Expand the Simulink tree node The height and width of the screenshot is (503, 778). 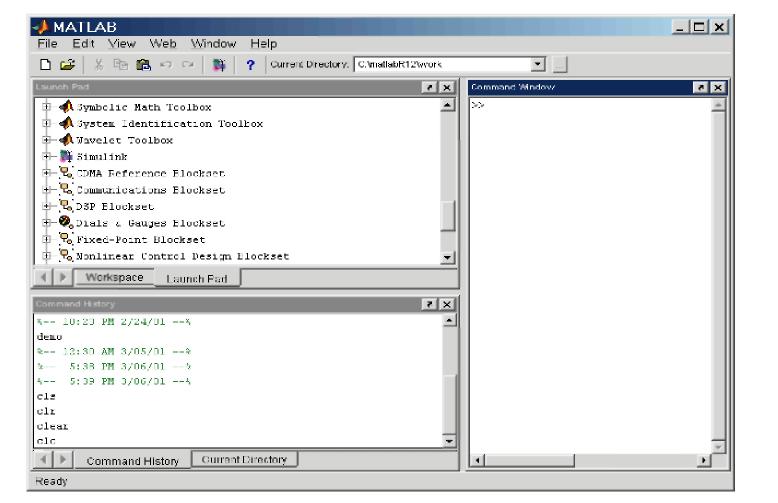(47, 156)
